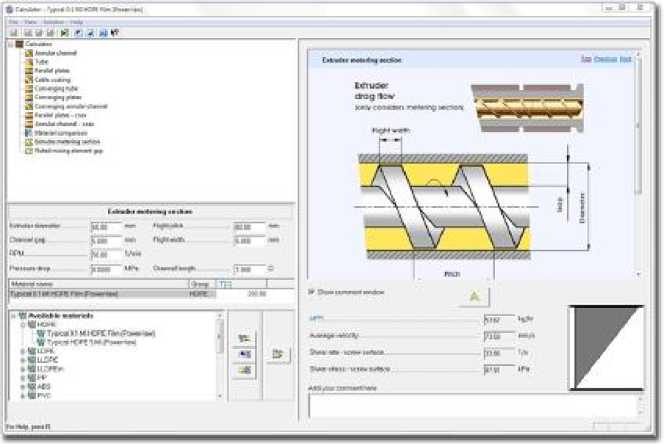This screenshot has width=665, height=444.
Task: Select the Extruder metering section item
Action: 67,142
